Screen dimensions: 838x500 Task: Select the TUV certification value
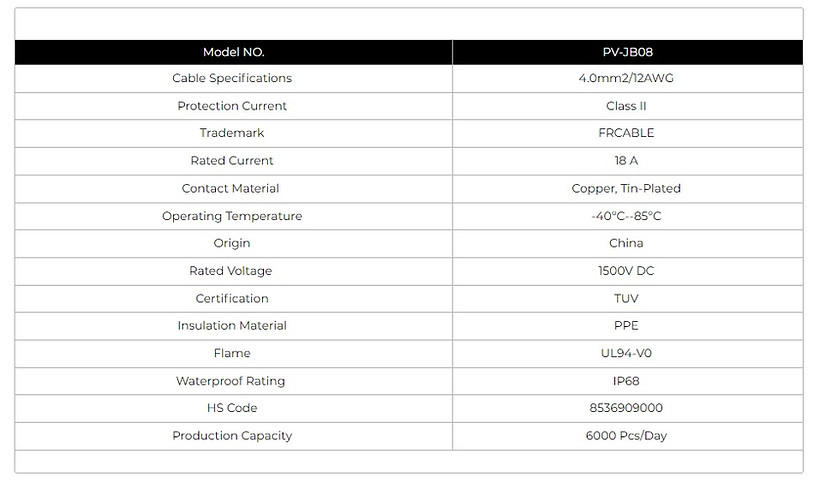coord(626,299)
